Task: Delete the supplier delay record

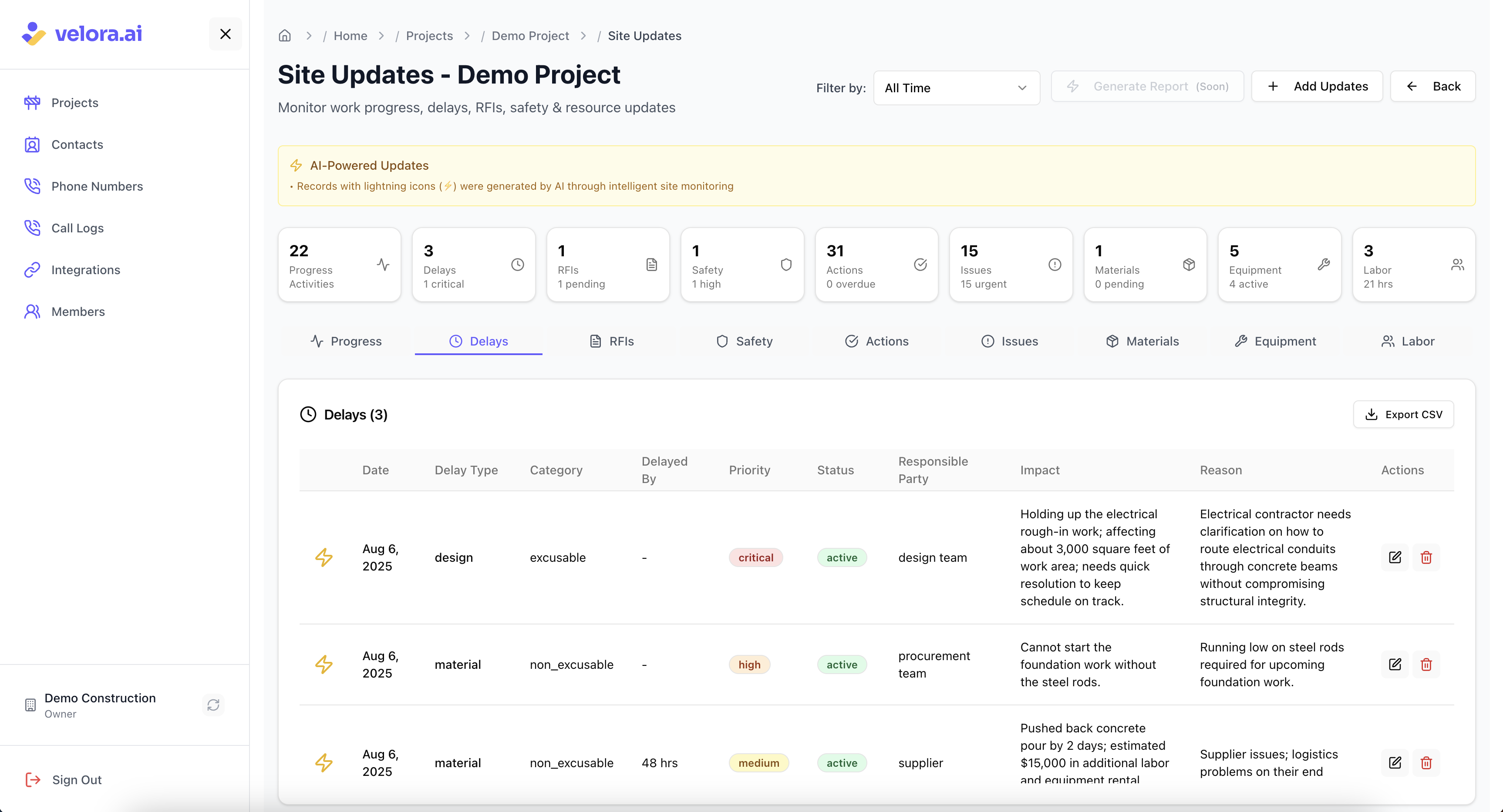Action: [x=1426, y=763]
